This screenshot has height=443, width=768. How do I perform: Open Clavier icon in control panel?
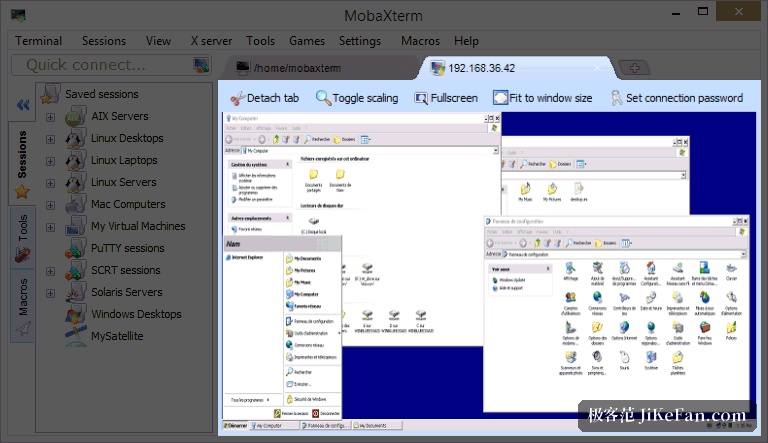click(731, 271)
